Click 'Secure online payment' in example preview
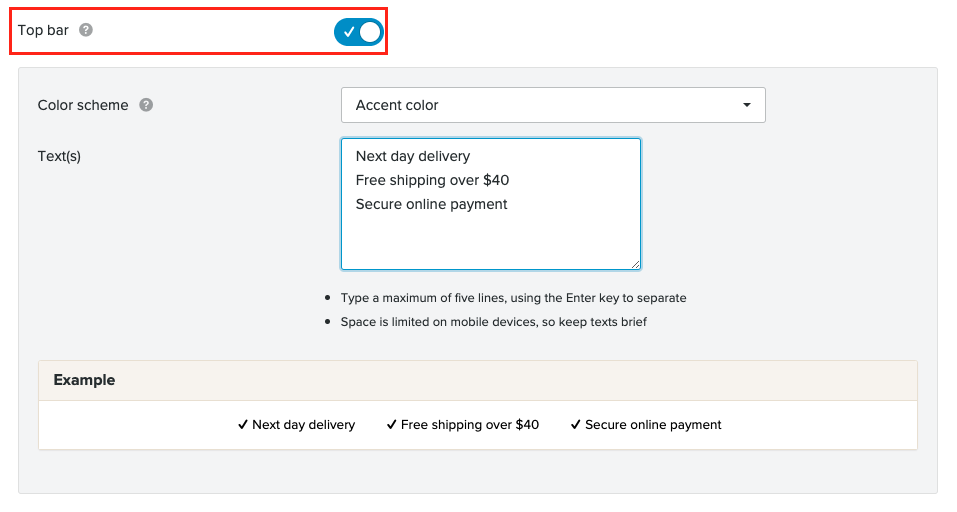Screen dimensions: 957x512 pyautogui.click(x=653, y=425)
